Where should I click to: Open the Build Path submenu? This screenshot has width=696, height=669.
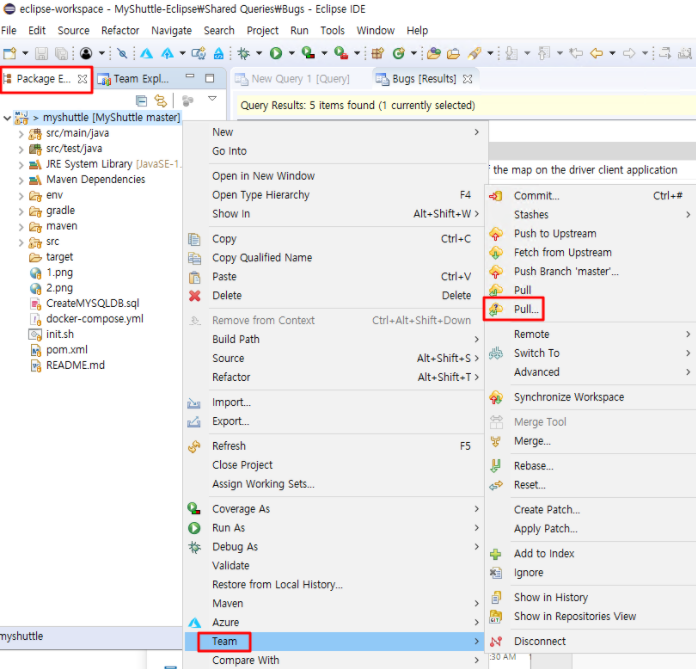(x=334, y=339)
